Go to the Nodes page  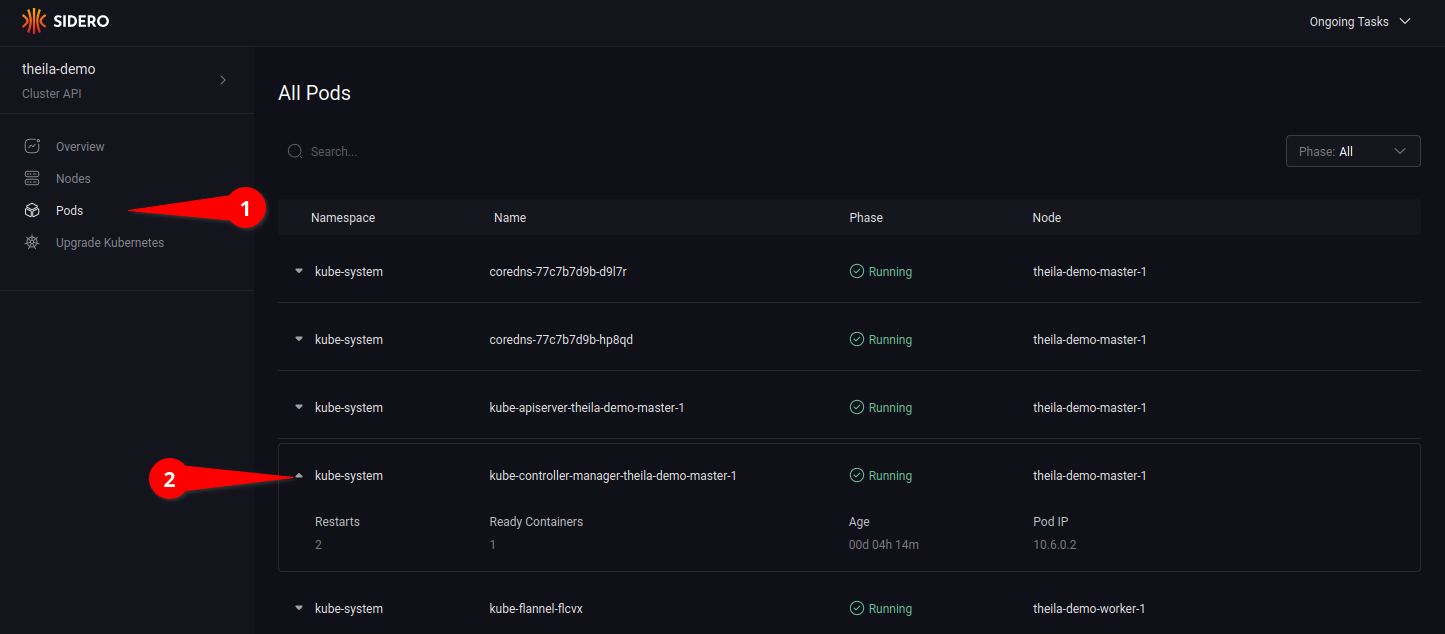point(73,179)
